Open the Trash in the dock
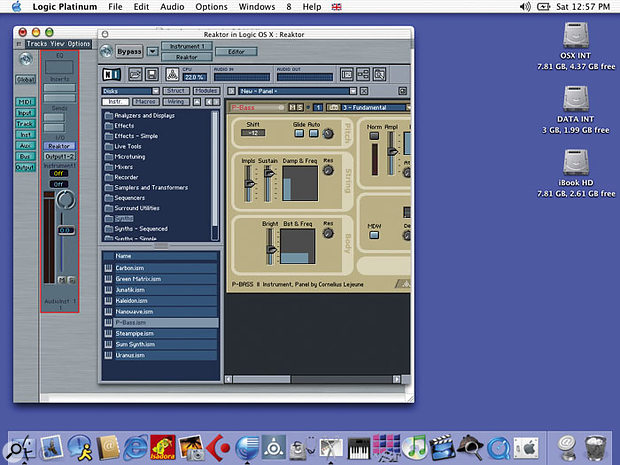 (x=595, y=448)
